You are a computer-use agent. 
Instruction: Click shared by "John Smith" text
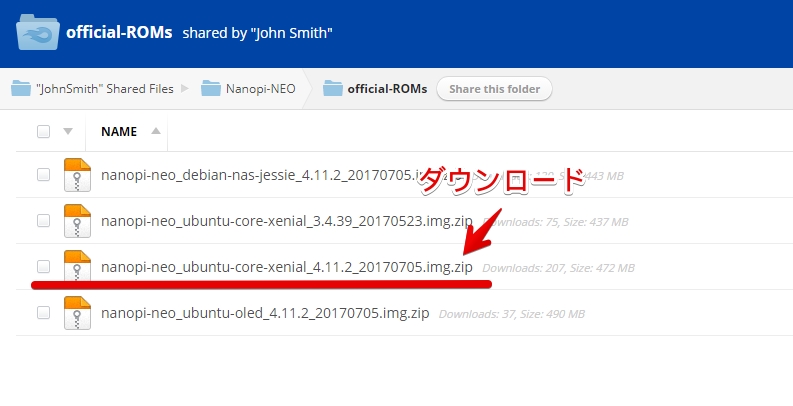(257, 33)
